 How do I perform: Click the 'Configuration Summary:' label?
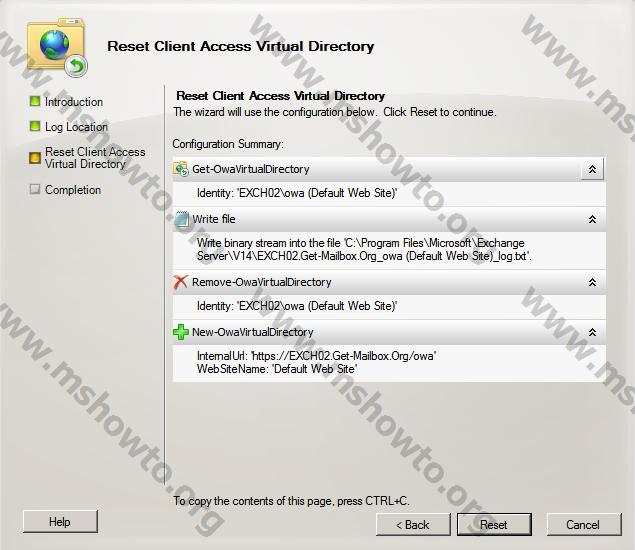coord(228,144)
